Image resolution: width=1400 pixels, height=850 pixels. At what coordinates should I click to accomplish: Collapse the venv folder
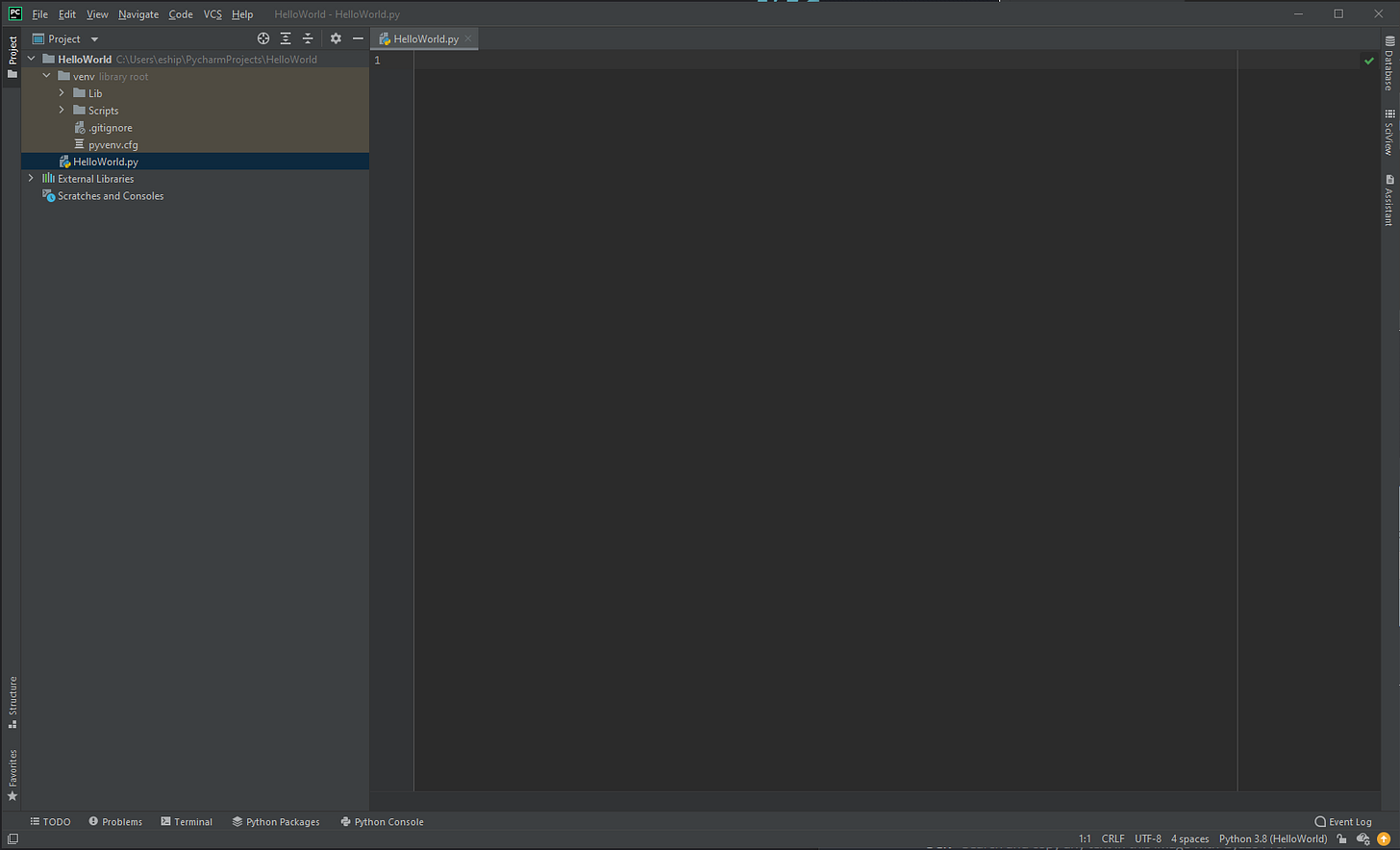(x=46, y=76)
